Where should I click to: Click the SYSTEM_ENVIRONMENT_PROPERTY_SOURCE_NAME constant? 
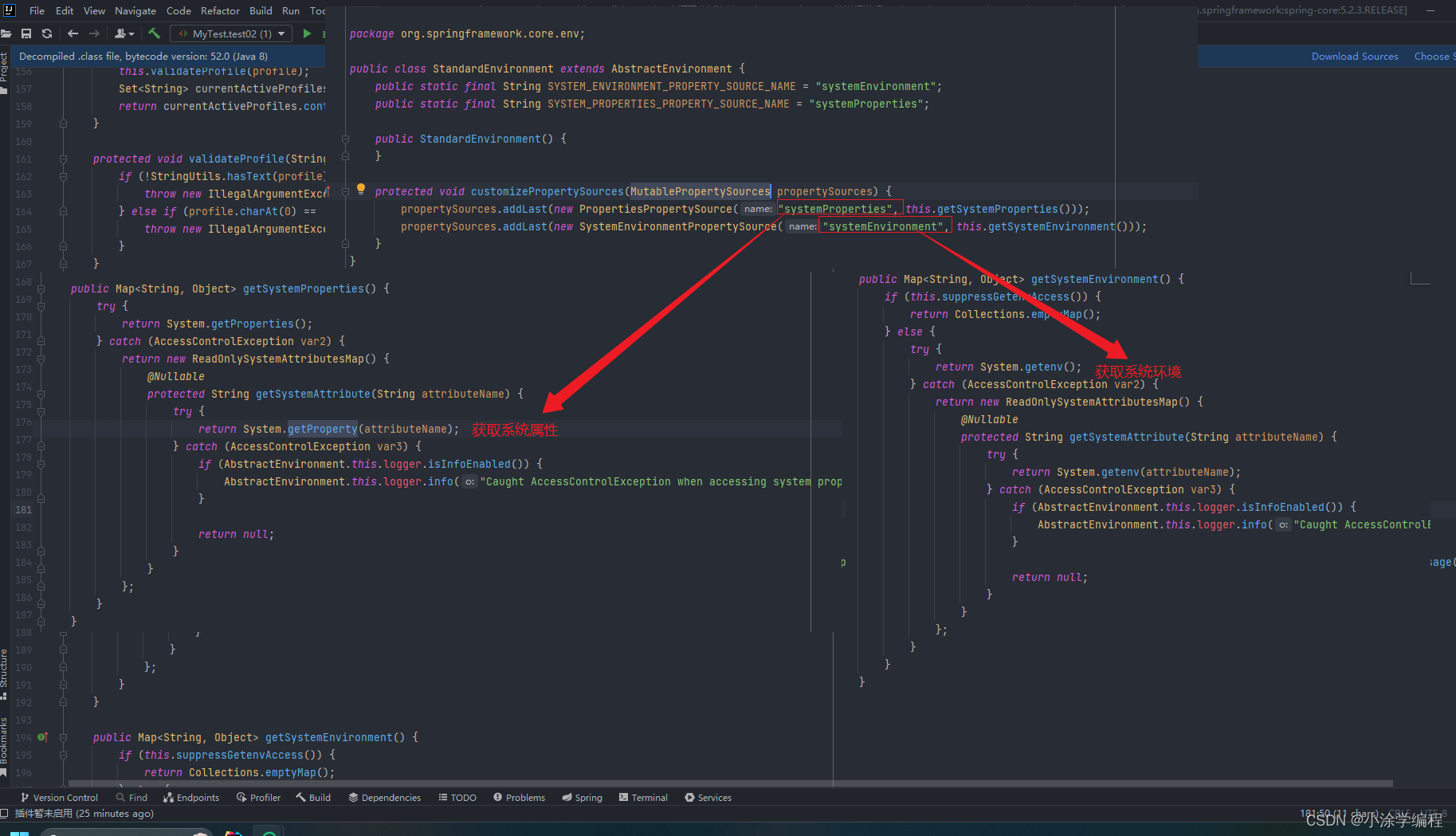672,86
